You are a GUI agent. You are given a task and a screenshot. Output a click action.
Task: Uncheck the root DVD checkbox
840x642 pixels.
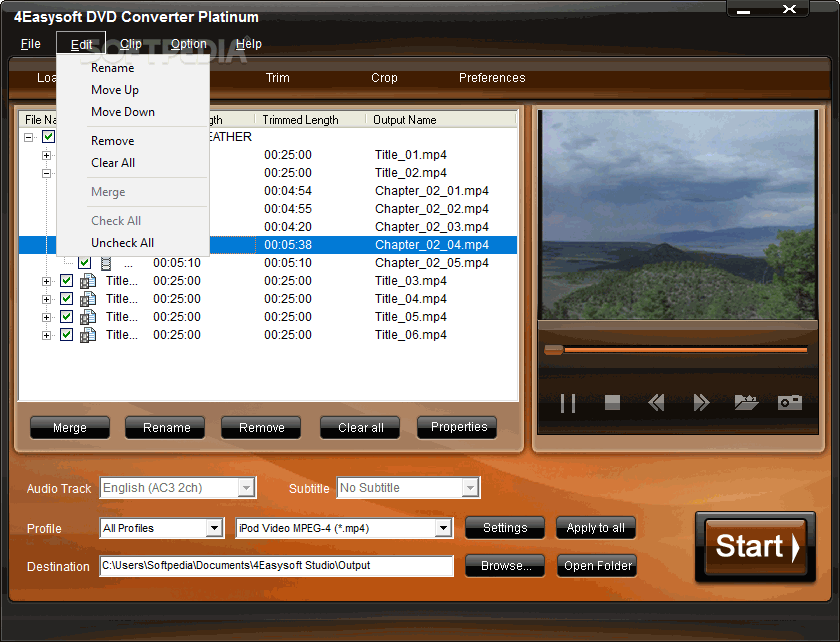click(x=48, y=137)
